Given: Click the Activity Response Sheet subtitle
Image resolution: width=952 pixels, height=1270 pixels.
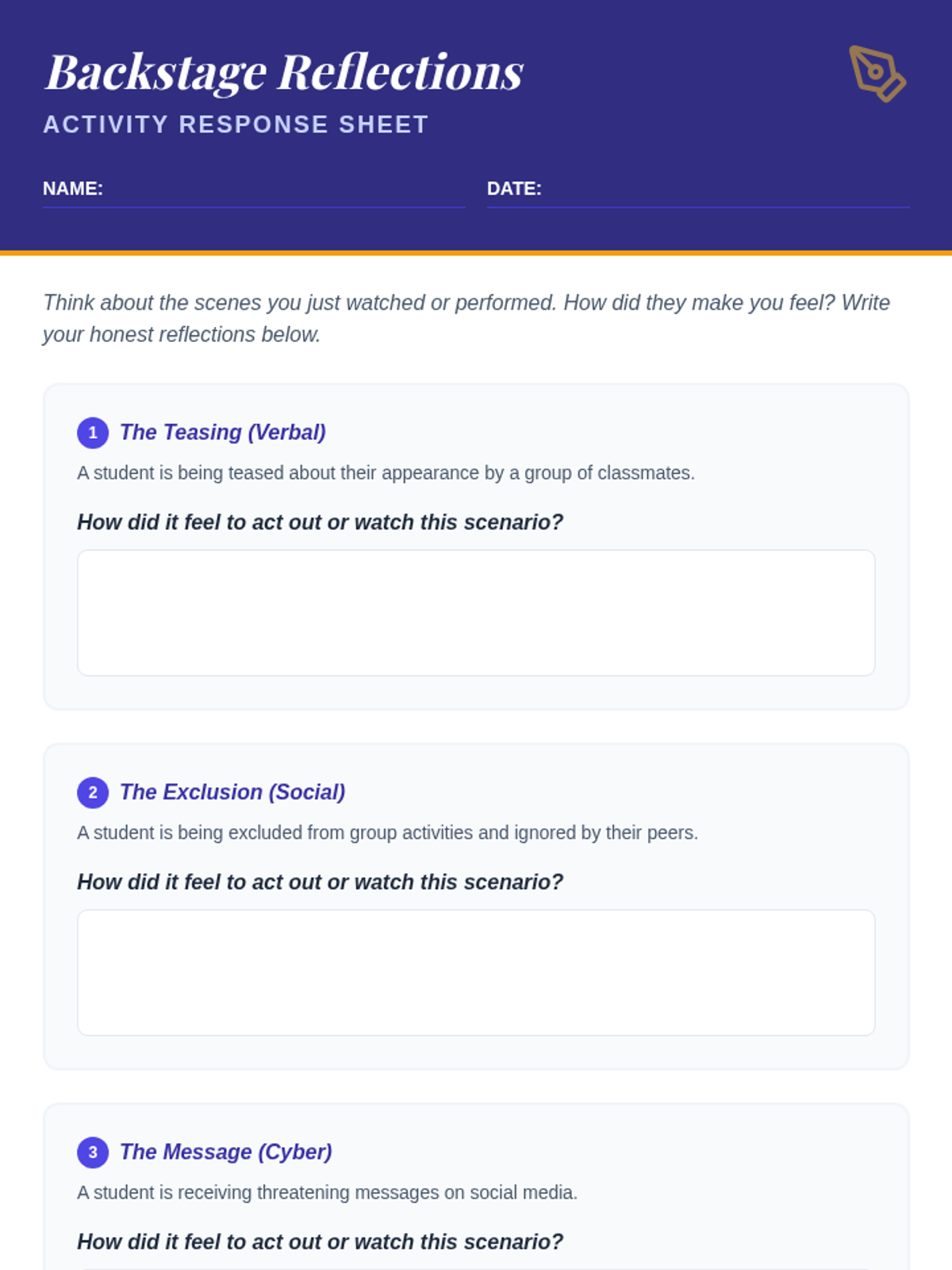Looking at the screenshot, I should pos(236,125).
